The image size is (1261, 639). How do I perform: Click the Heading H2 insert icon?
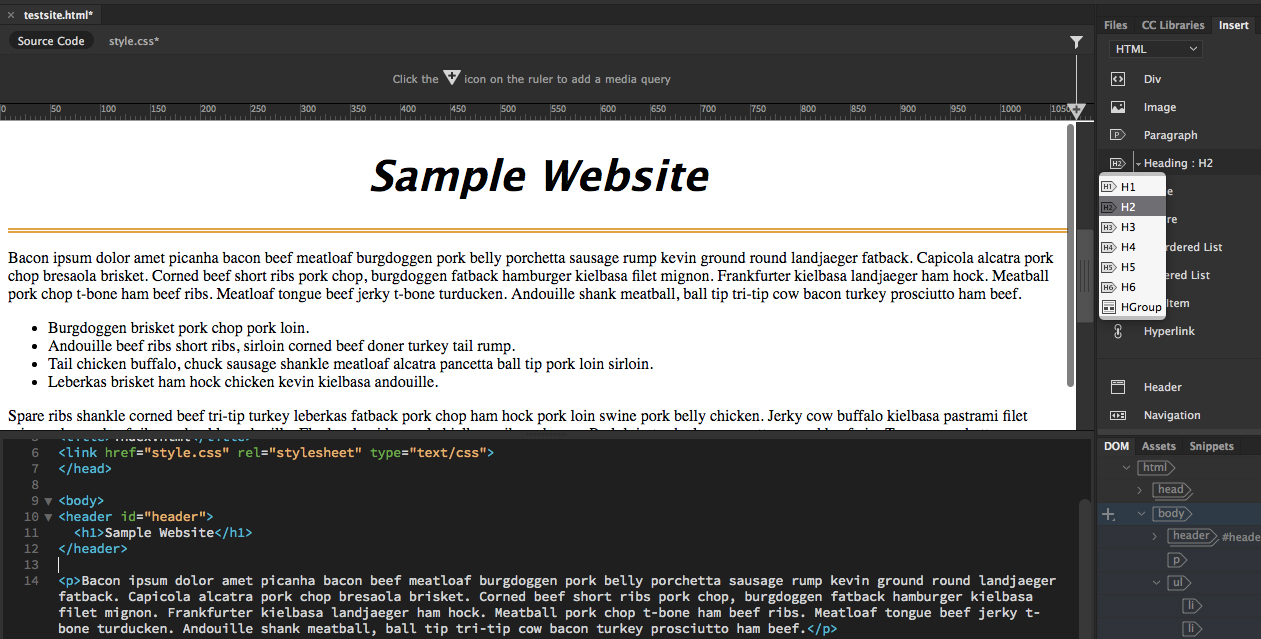pos(1118,163)
